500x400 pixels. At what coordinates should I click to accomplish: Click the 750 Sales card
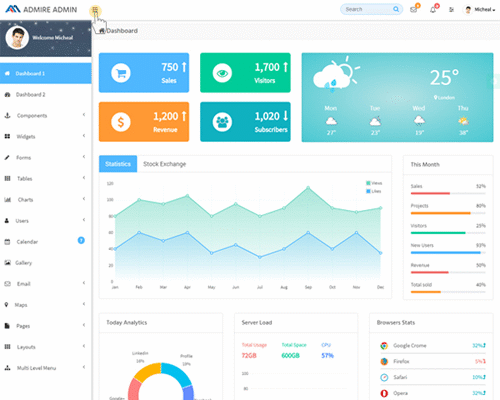tap(144, 73)
